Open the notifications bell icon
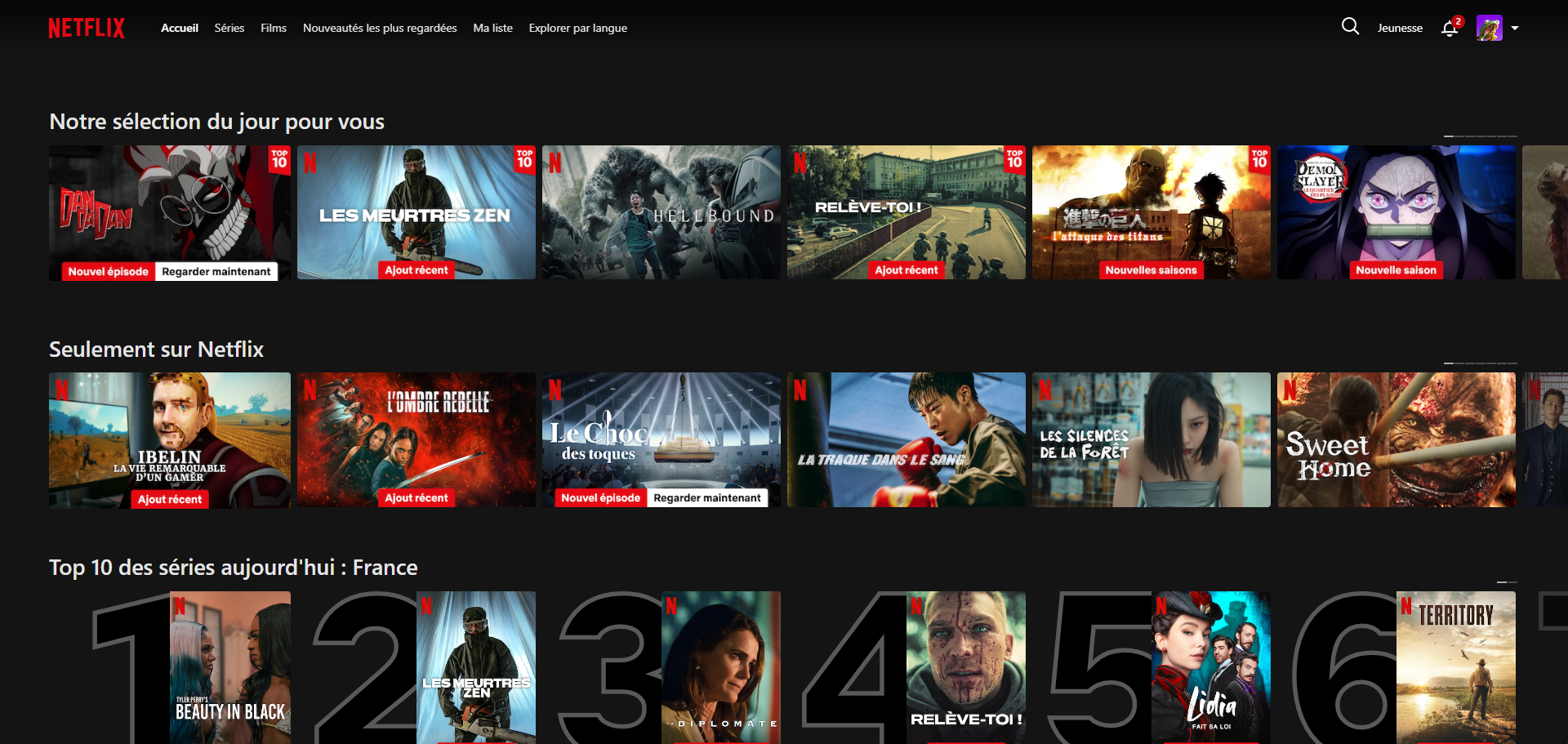The image size is (1568, 744). click(1450, 29)
